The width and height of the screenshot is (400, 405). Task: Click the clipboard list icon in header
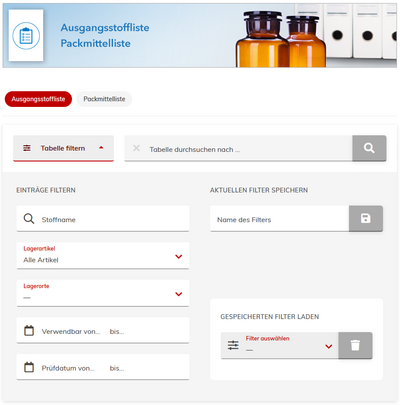(x=26, y=36)
